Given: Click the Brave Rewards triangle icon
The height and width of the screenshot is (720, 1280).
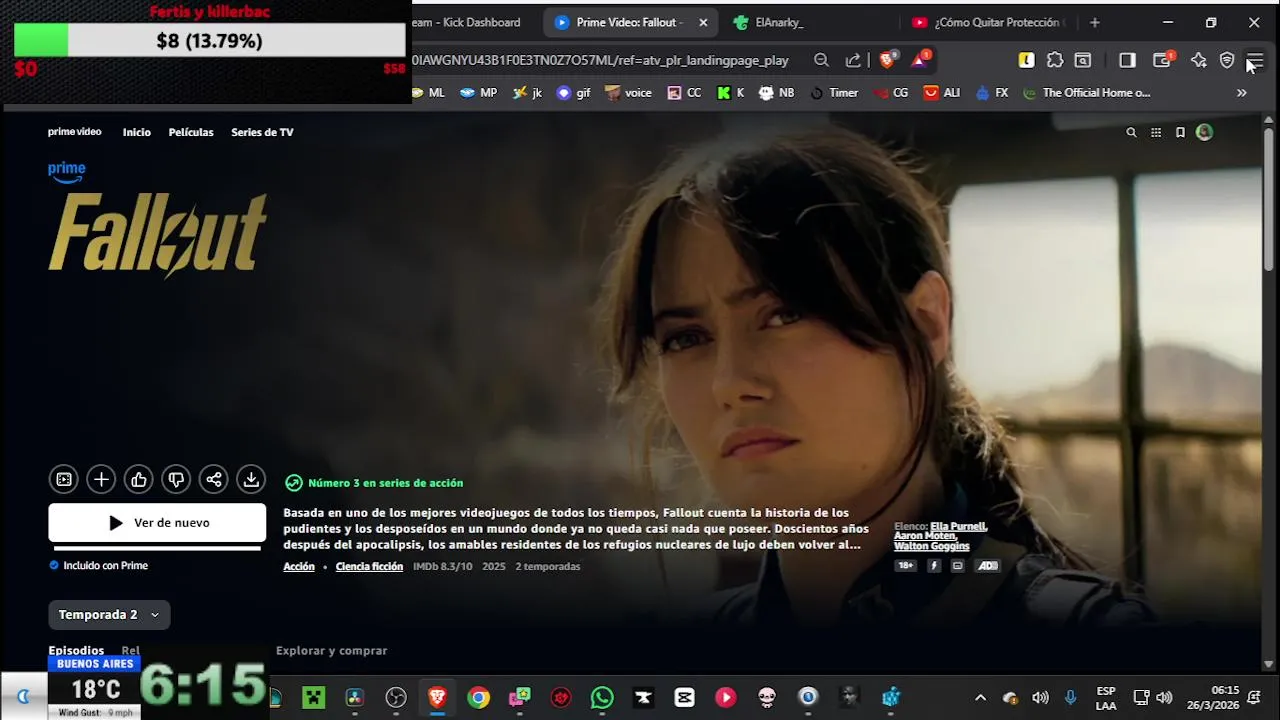Looking at the screenshot, I should pyautogui.click(x=919, y=60).
